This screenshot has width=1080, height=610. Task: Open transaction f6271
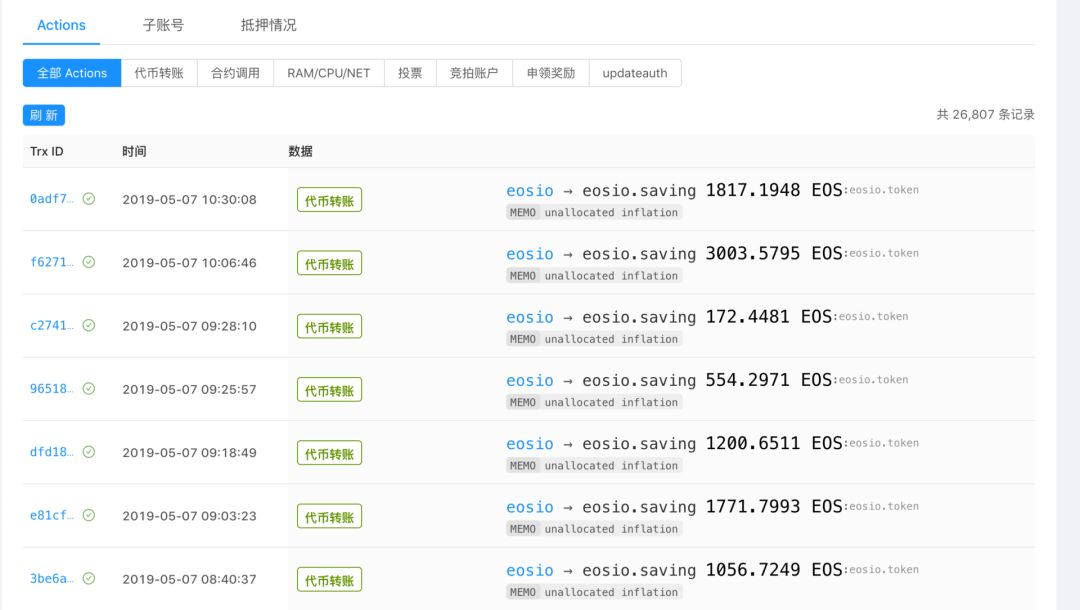[x=52, y=262]
